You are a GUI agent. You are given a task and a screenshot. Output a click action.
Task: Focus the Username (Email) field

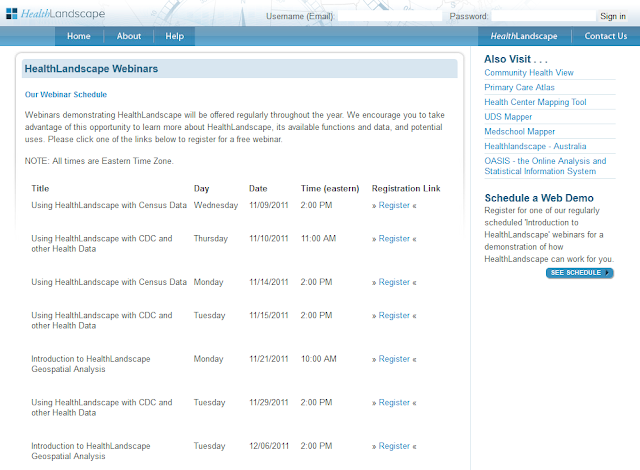click(x=390, y=16)
